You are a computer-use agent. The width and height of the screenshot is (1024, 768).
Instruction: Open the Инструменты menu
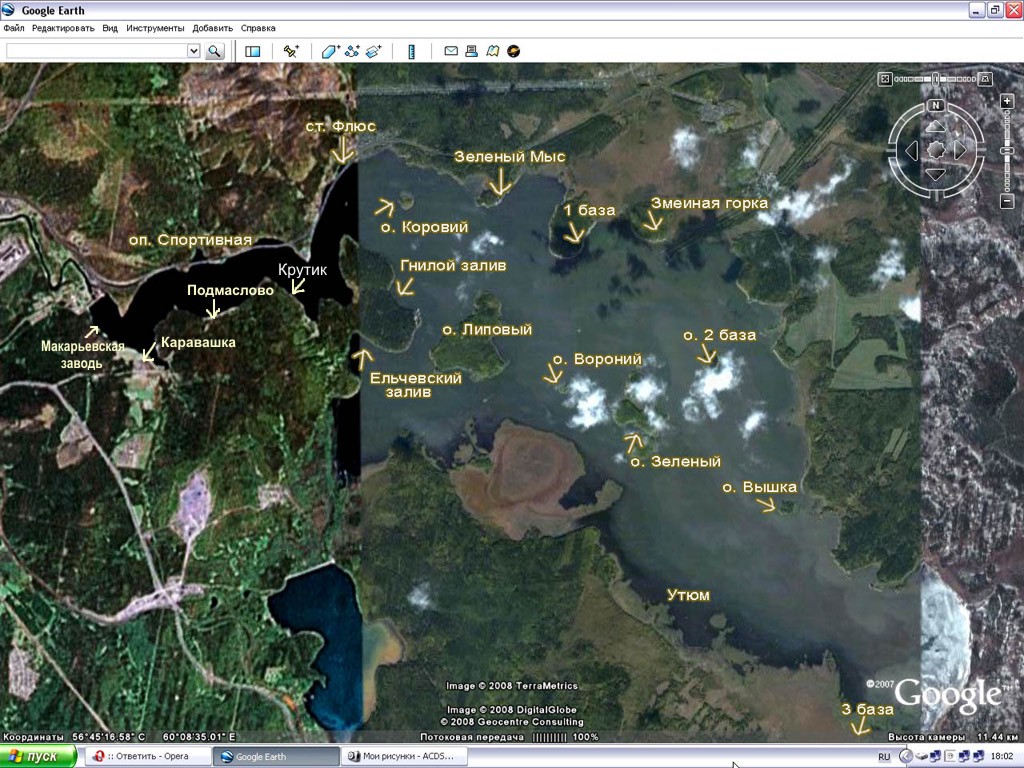coord(155,28)
